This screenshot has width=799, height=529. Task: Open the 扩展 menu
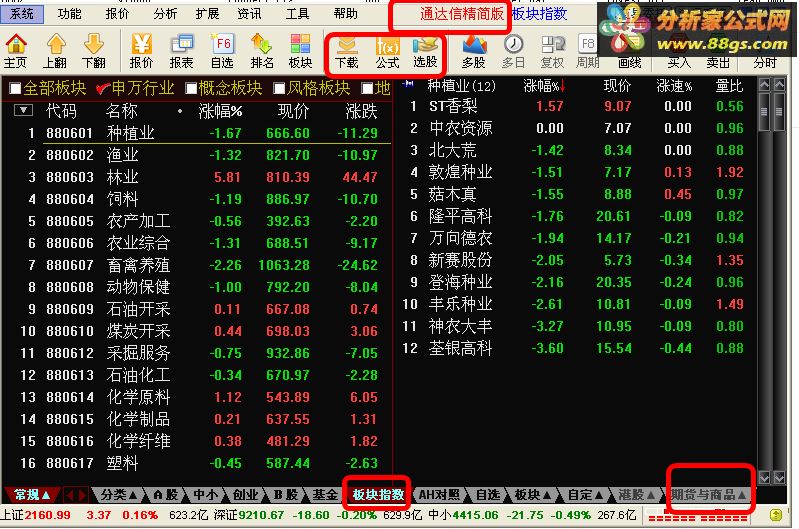207,14
